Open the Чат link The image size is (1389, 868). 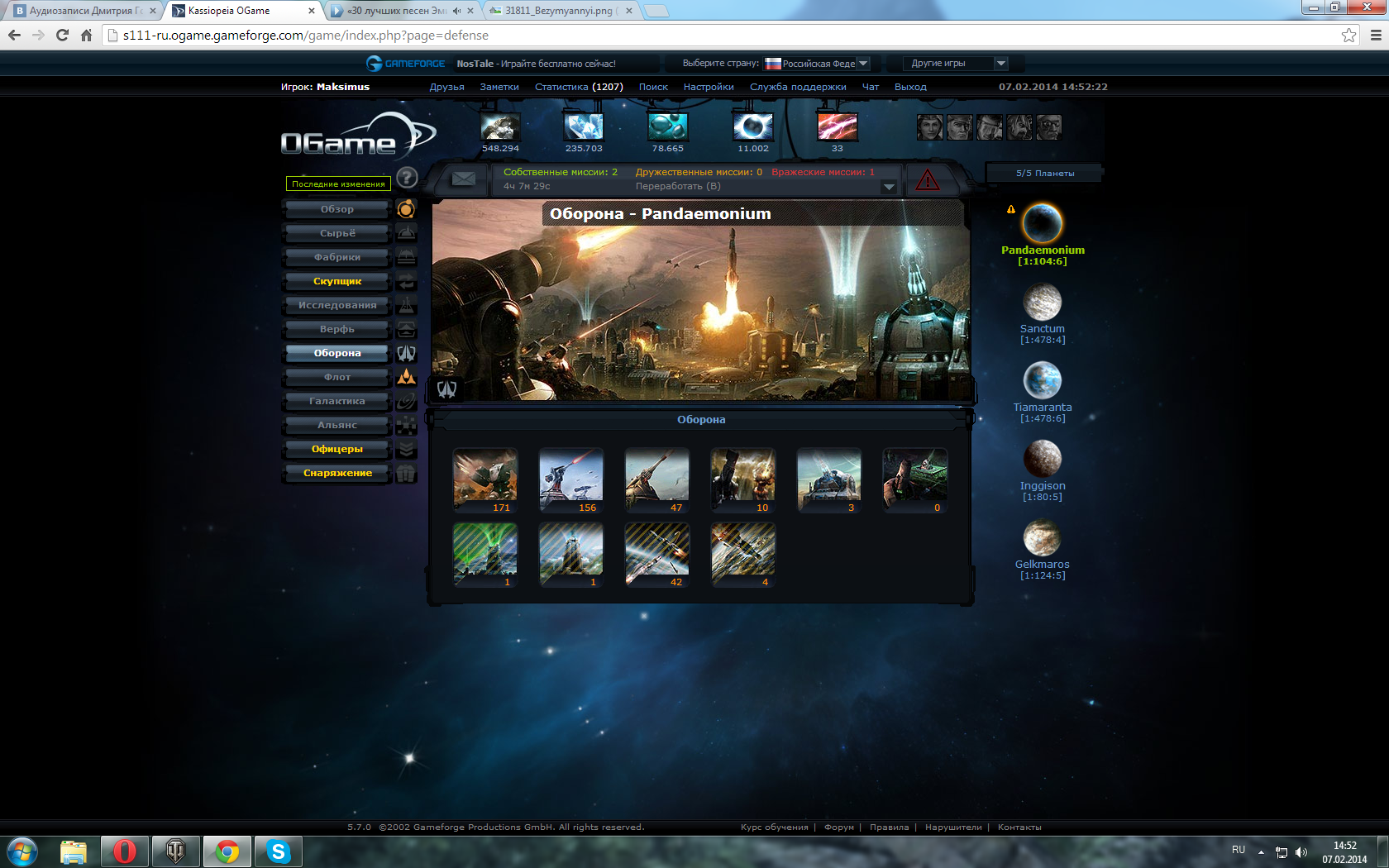[x=871, y=87]
